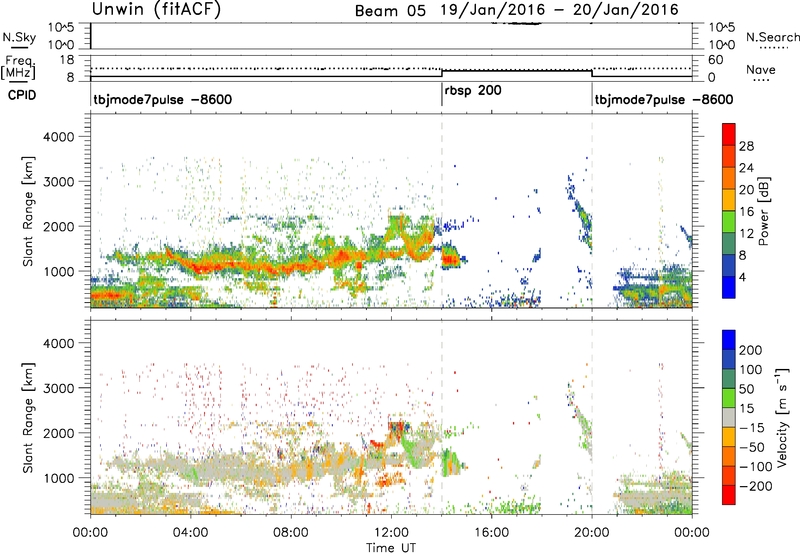Select the Power color bar segment between 20 and 24

click(x=729, y=179)
